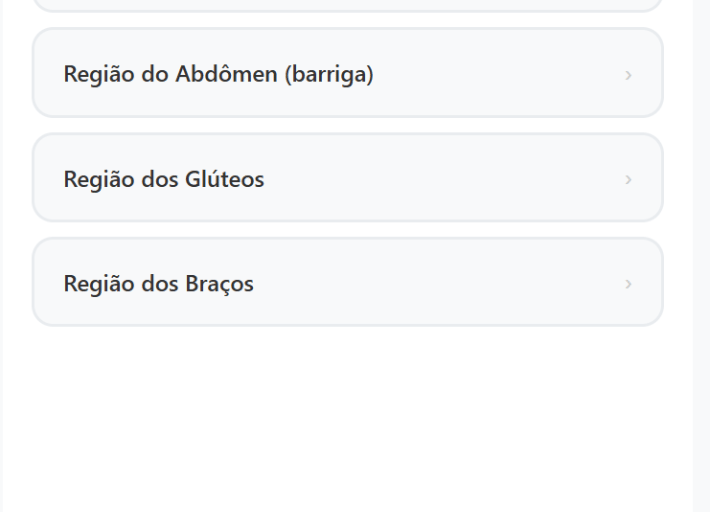Click the arrow icon beside Região dos Braços
The image size is (710, 512).
[628, 285]
